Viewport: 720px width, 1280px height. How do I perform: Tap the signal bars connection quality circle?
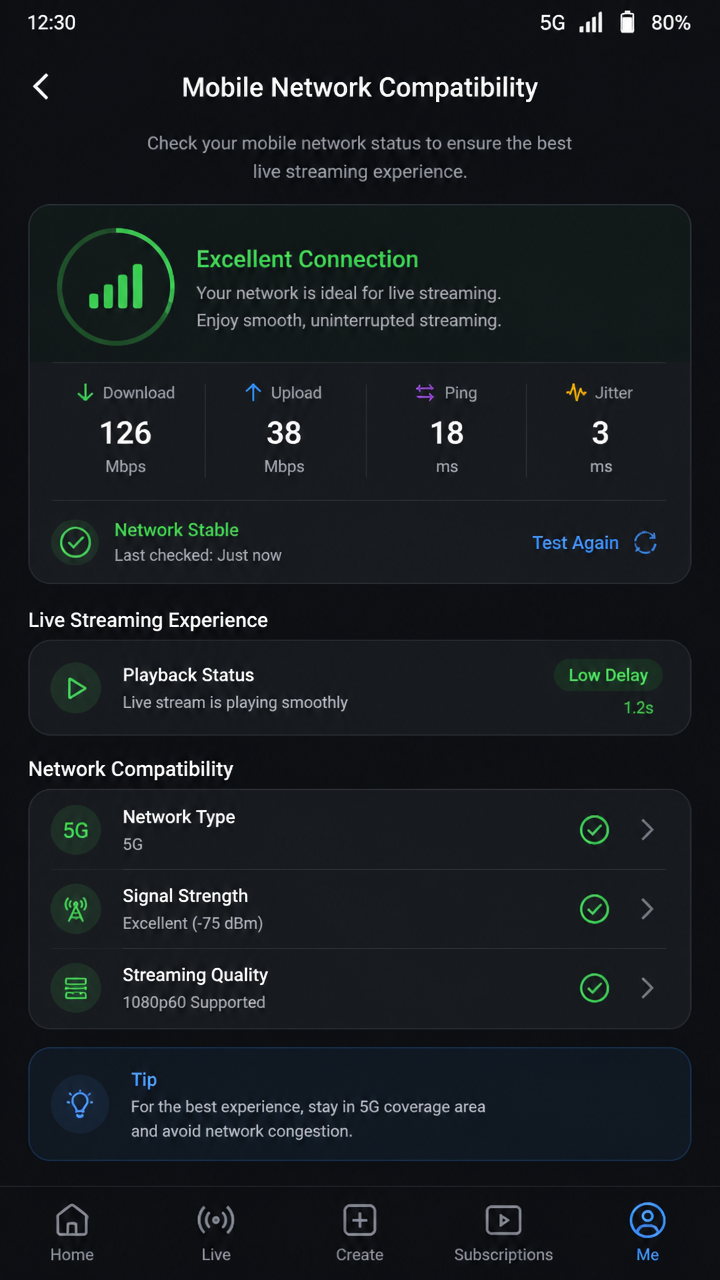coord(116,287)
